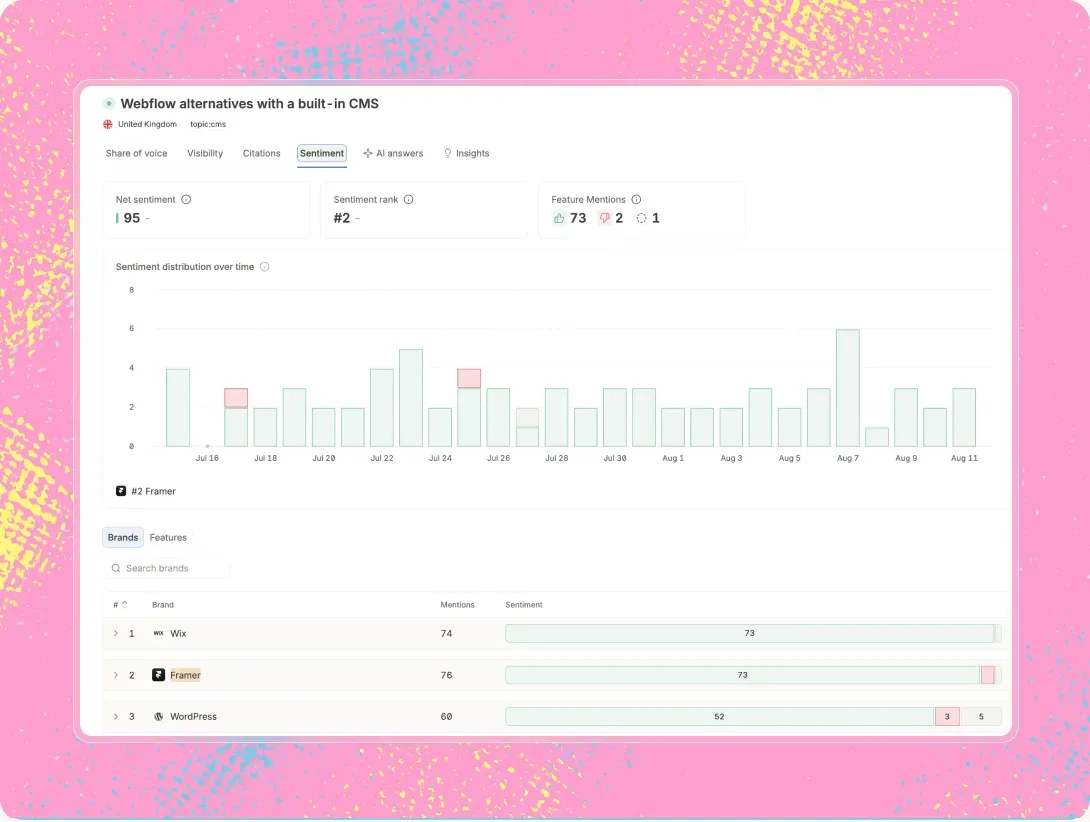Screen dimensions: 1090x822
Task: Click the red negative bar segment near Jul 17
Action: pyautogui.click(x=236, y=398)
